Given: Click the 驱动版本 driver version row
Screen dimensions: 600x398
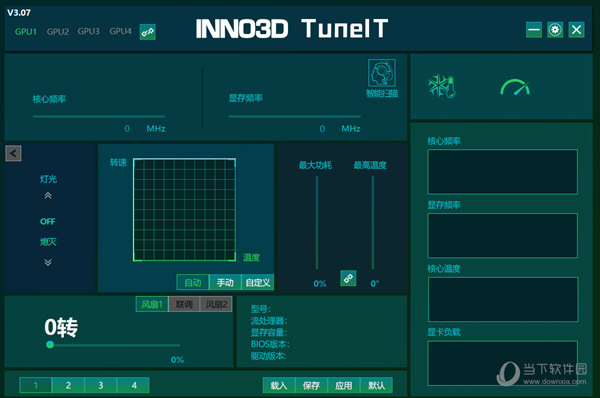Looking at the screenshot, I should click(269, 356).
